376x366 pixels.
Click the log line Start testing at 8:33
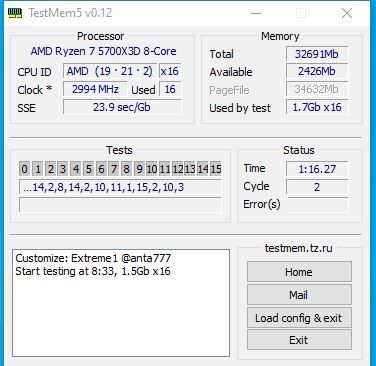coord(93,271)
